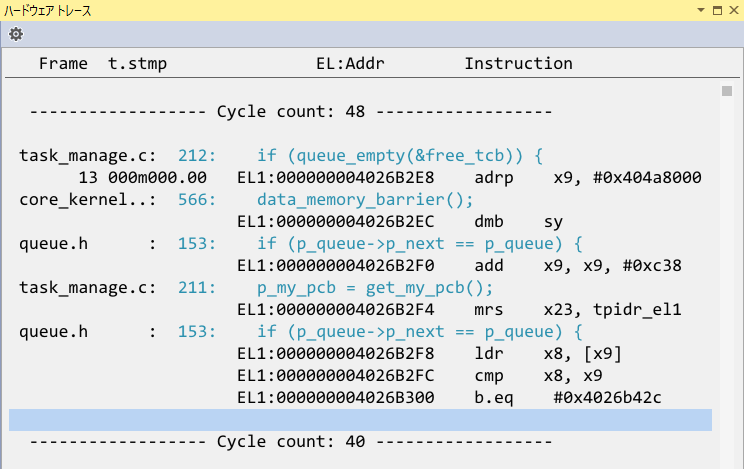
Task: Click the Instruction column header
Action: [x=518, y=64]
